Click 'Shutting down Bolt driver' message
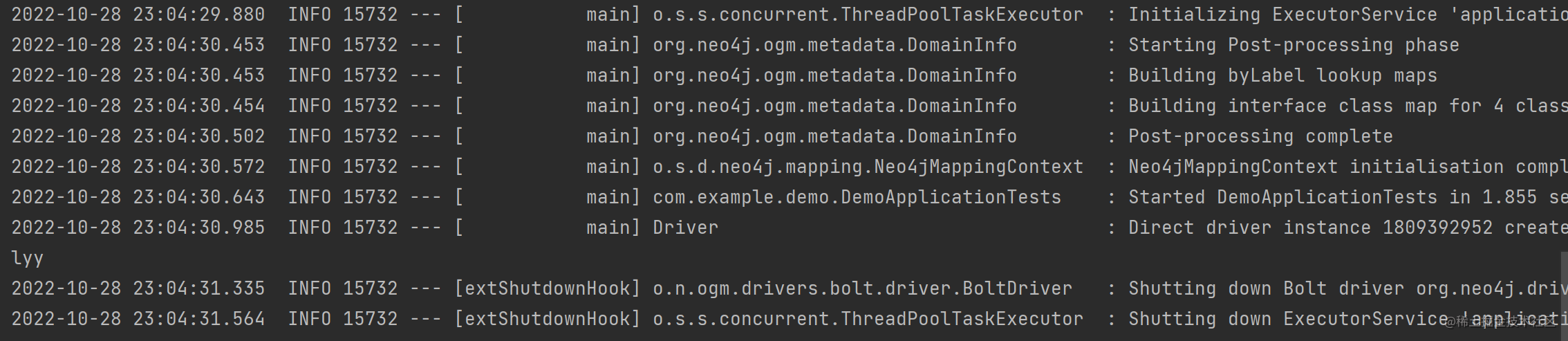 coord(1269,288)
